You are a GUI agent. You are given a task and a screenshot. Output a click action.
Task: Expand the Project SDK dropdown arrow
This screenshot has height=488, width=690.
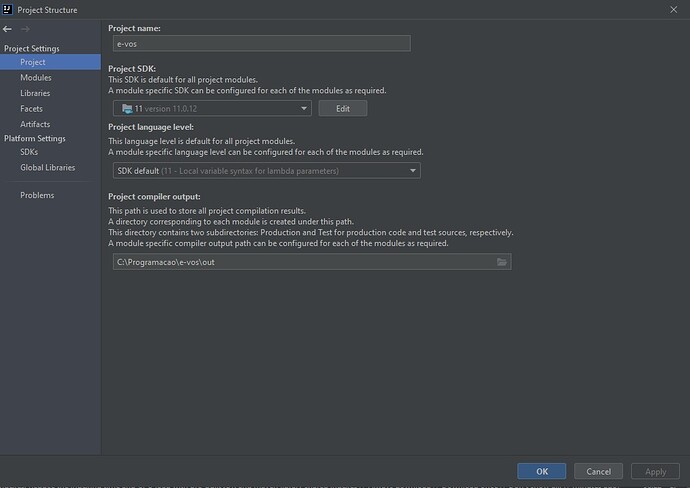point(304,108)
